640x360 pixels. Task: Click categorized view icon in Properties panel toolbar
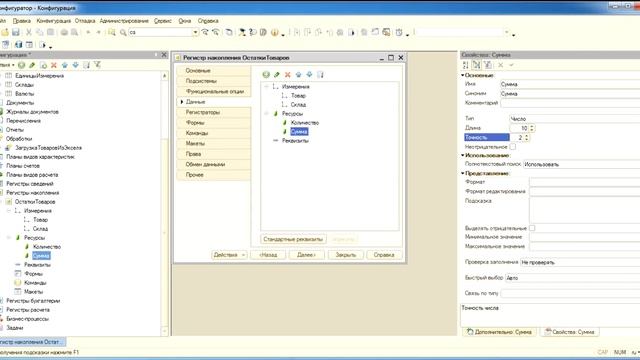pyautogui.click(x=476, y=65)
